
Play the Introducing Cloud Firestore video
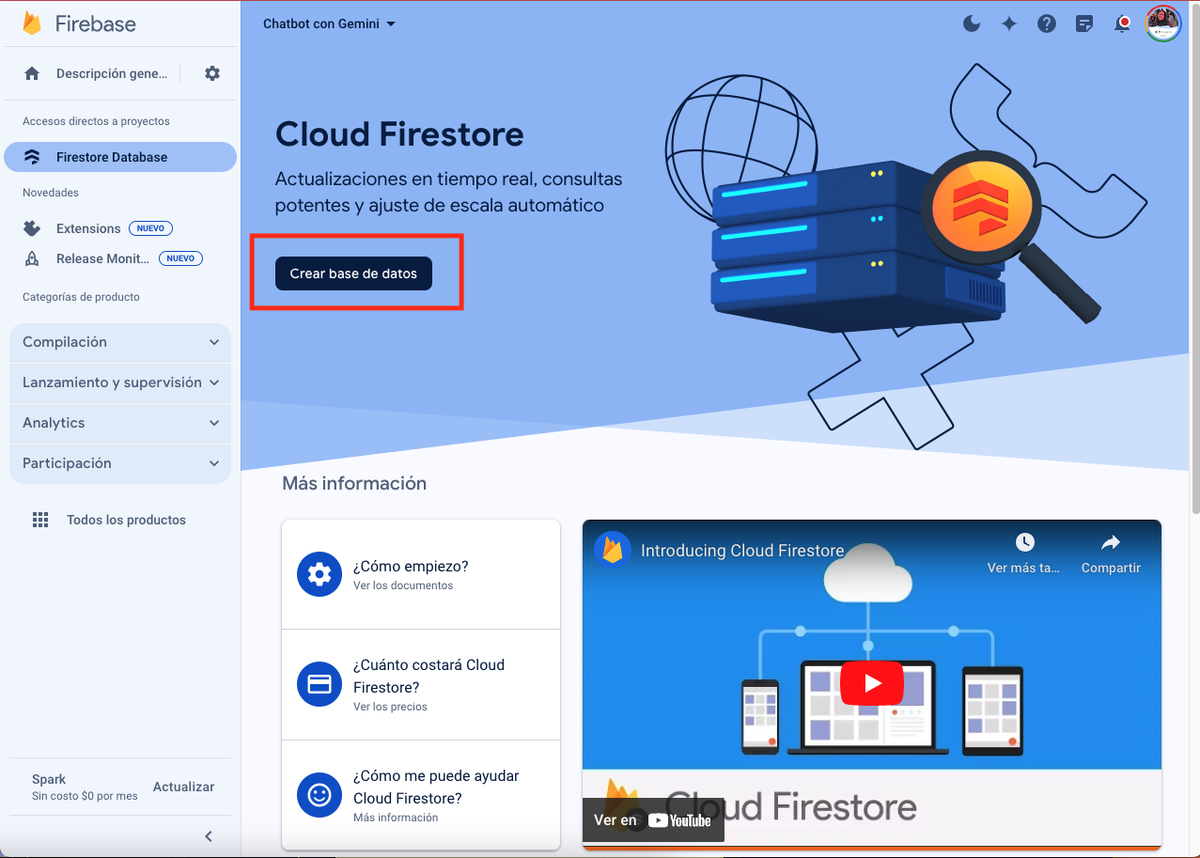(871, 684)
